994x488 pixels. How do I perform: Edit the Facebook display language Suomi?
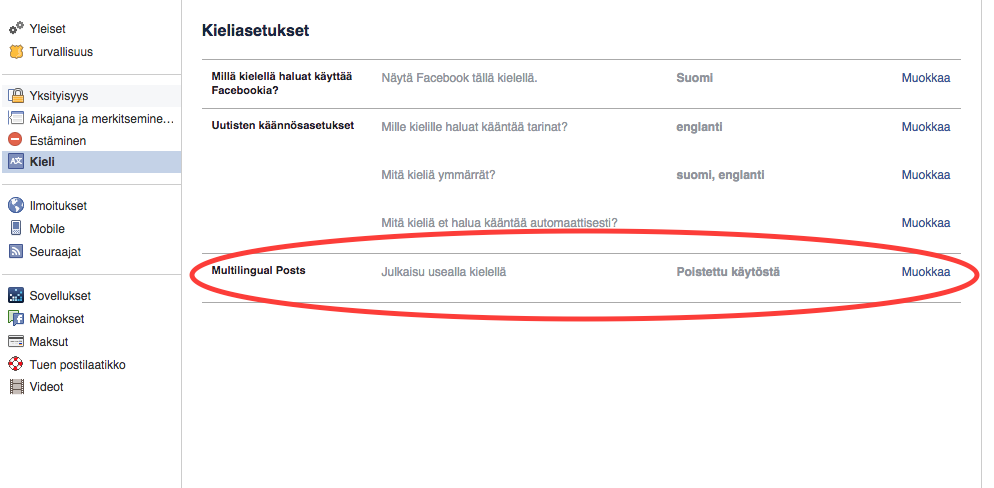click(x=926, y=78)
